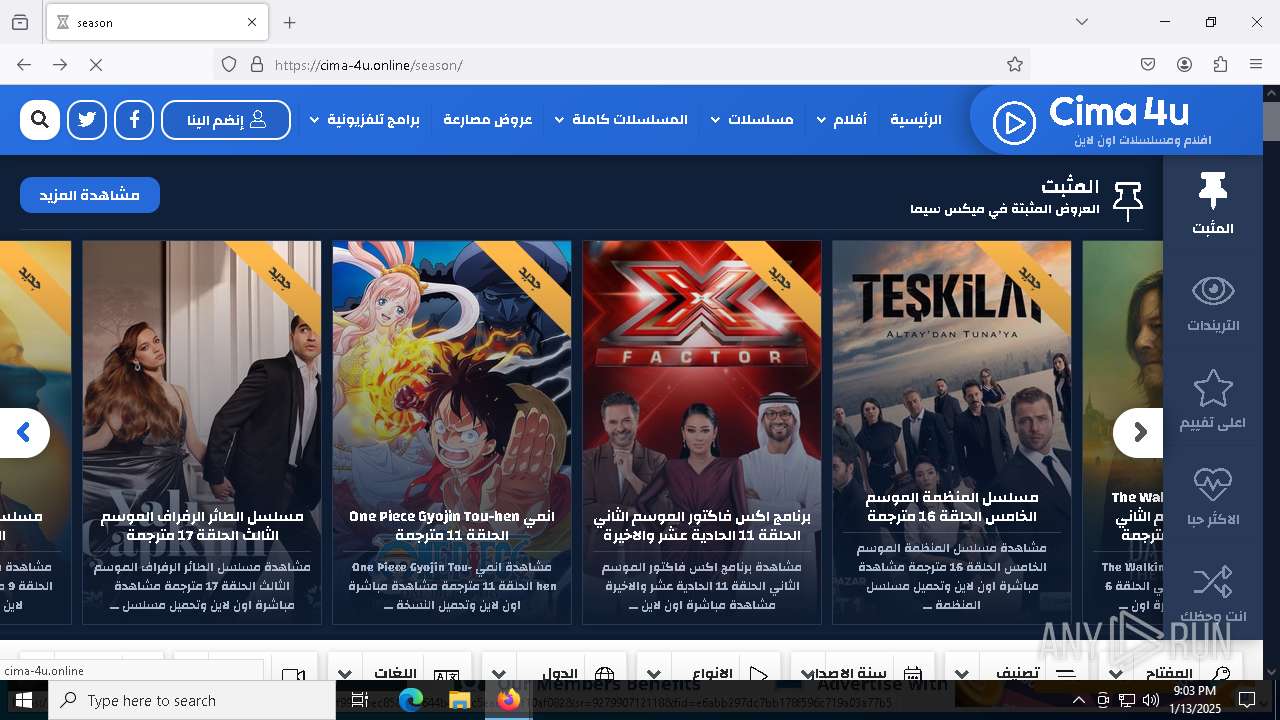Screen dimensions: 1280x720
Task: Open Firefox account icon
Action: tap(1184, 65)
